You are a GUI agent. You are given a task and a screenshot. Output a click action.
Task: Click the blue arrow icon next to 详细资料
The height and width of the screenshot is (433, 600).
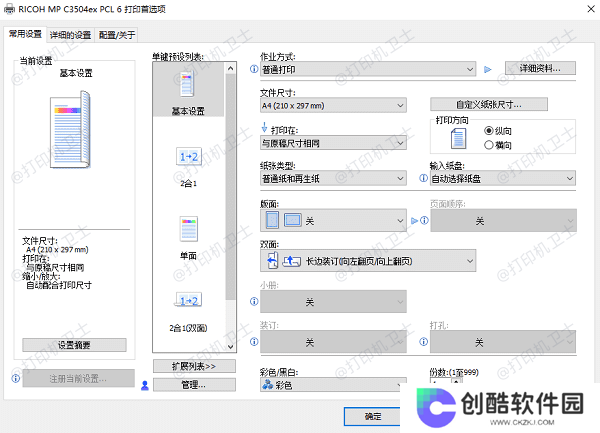coord(488,70)
